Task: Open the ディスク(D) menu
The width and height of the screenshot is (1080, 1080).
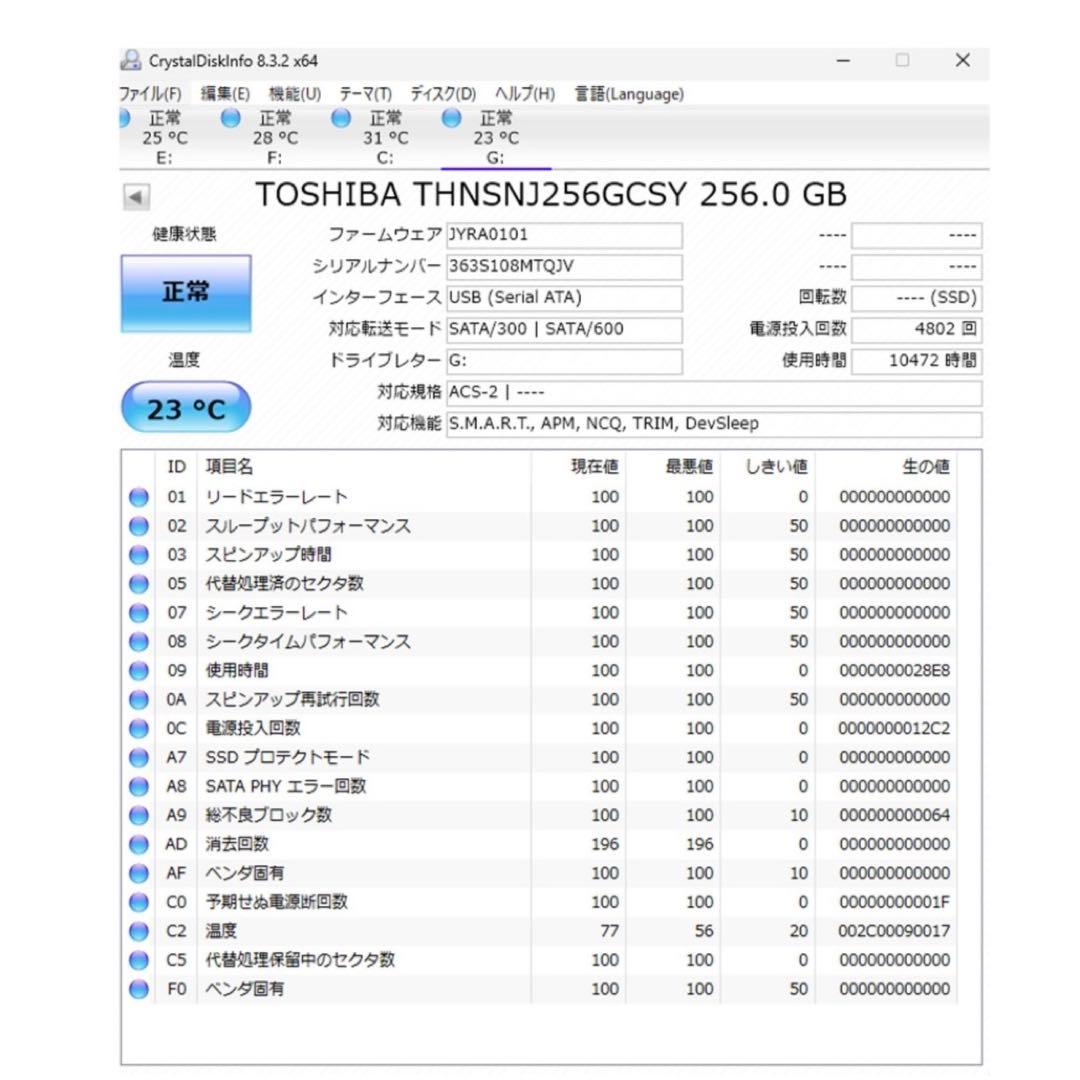Action: click(443, 94)
